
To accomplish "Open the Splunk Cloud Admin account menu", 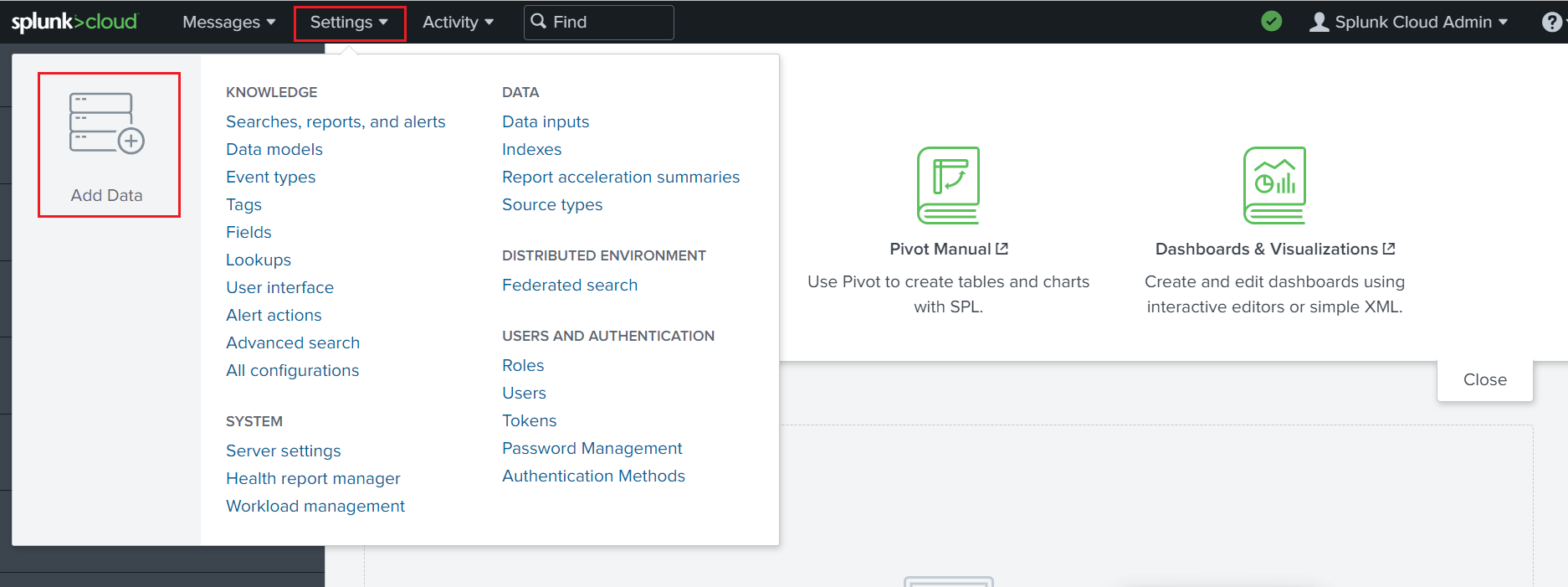I will (1409, 22).
